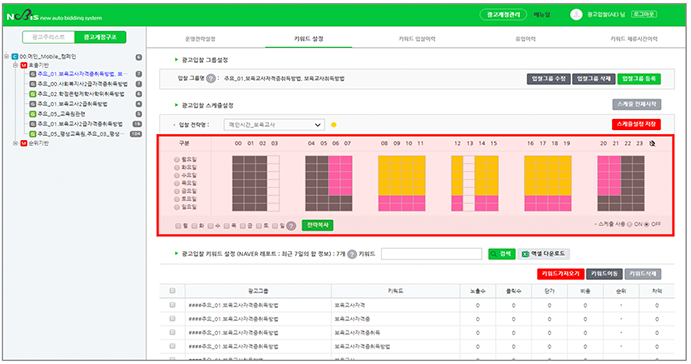The height and width of the screenshot is (364, 691).
Task: Switch to 키워드 설정 tab
Action: tap(309, 39)
